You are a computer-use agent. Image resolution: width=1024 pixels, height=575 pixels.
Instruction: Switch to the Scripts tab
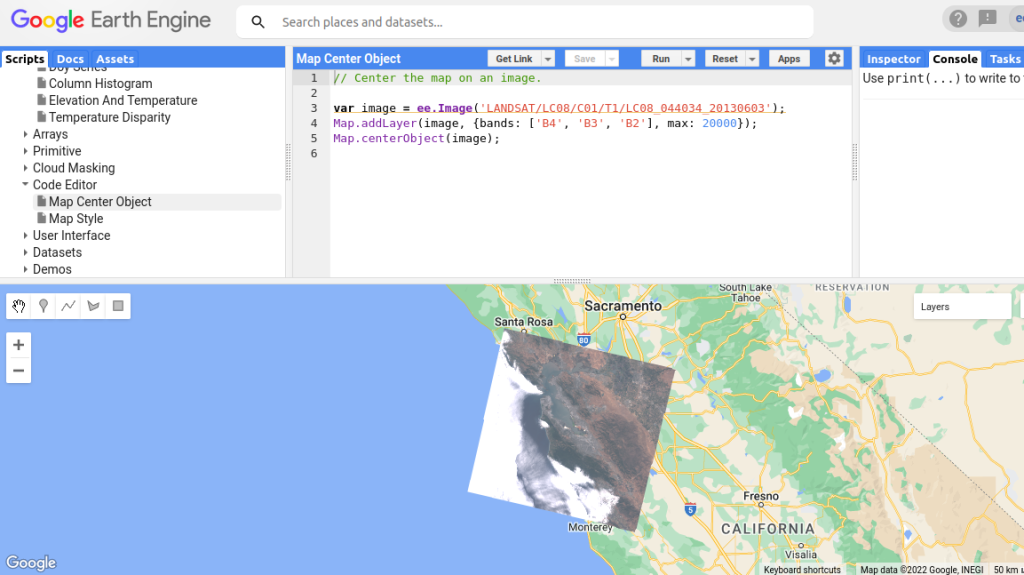point(24,59)
